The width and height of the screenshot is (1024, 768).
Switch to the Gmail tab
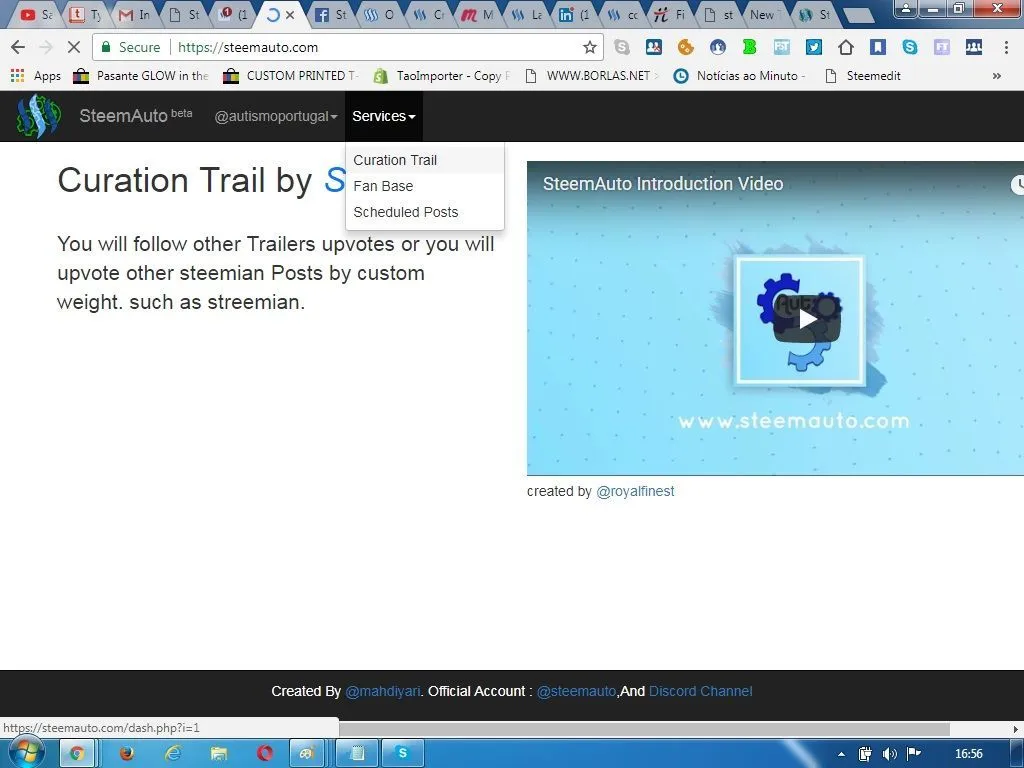[x=135, y=14]
